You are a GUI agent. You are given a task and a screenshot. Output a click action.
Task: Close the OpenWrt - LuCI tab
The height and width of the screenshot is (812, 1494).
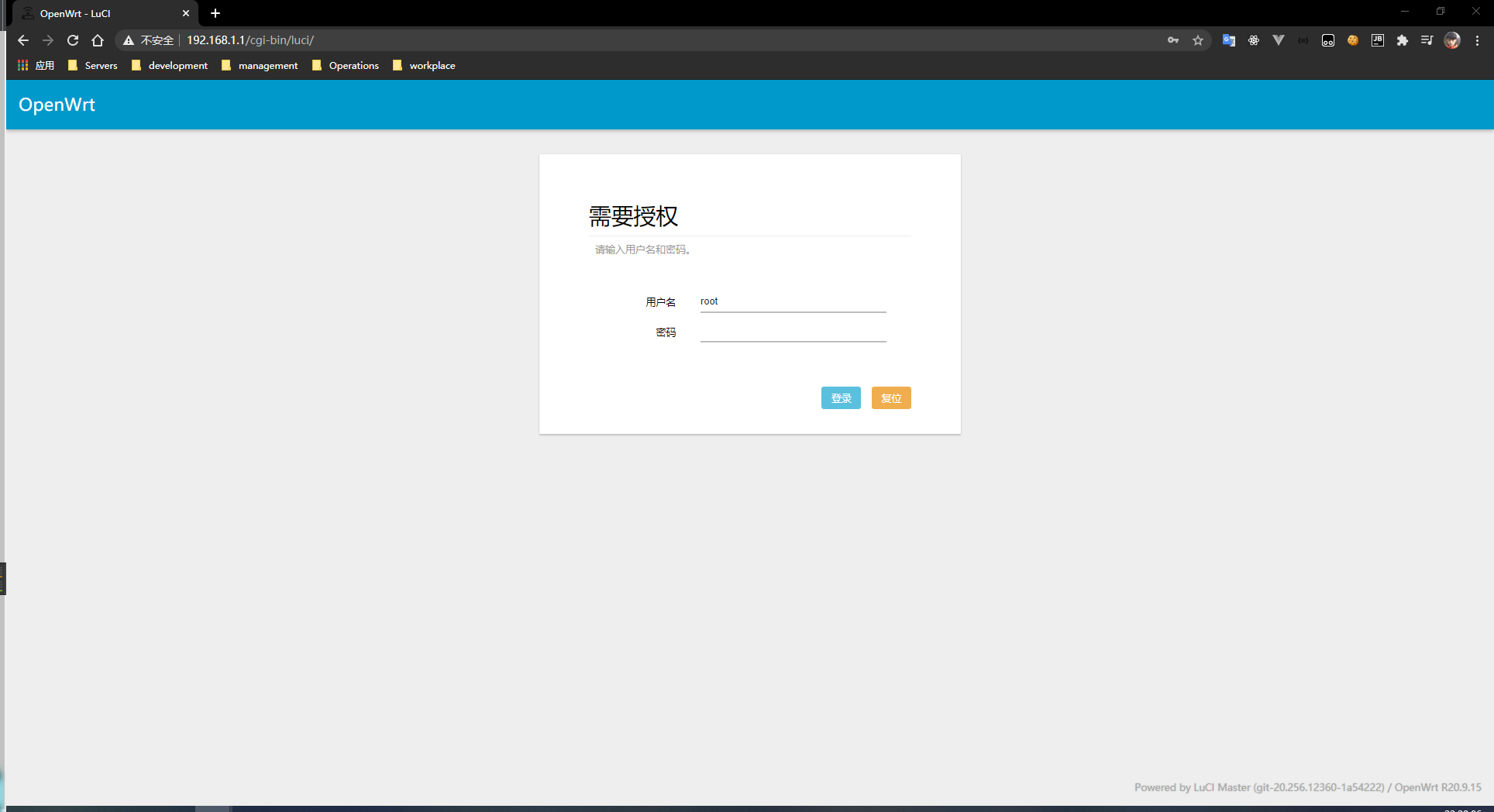(186, 13)
